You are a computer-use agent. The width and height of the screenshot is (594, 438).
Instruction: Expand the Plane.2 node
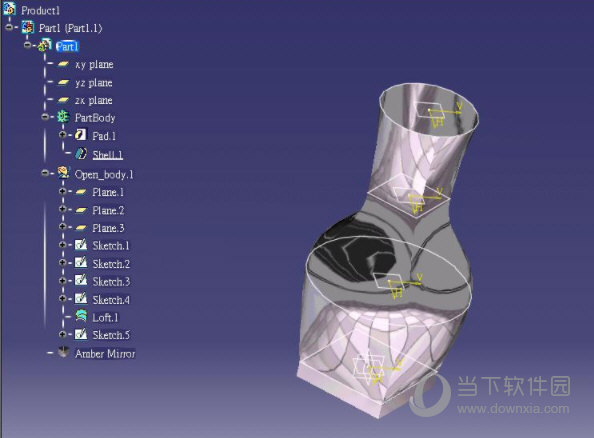(x=63, y=209)
